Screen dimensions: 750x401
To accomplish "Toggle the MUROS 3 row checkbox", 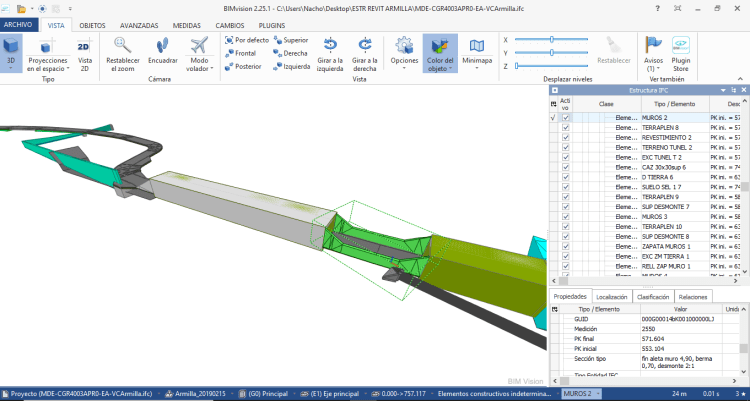I will coord(567,216).
